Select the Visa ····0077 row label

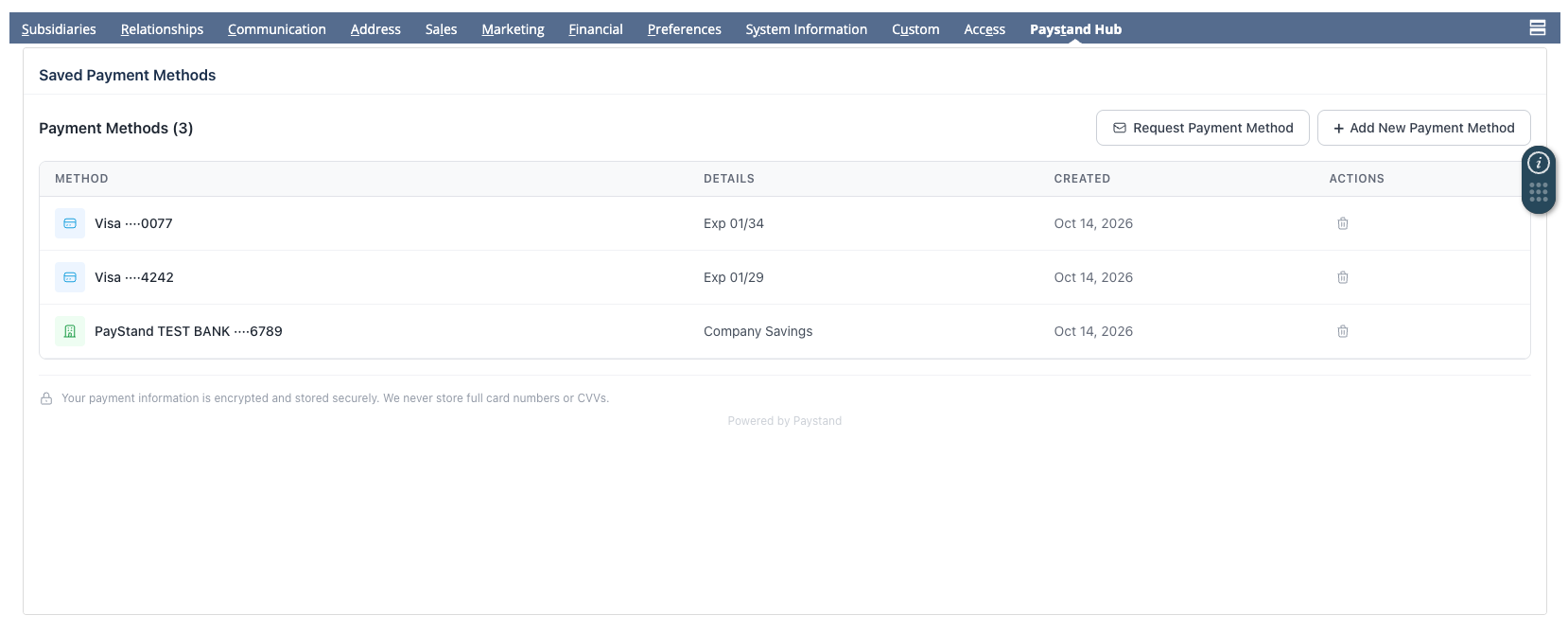pyautogui.click(x=133, y=223)
